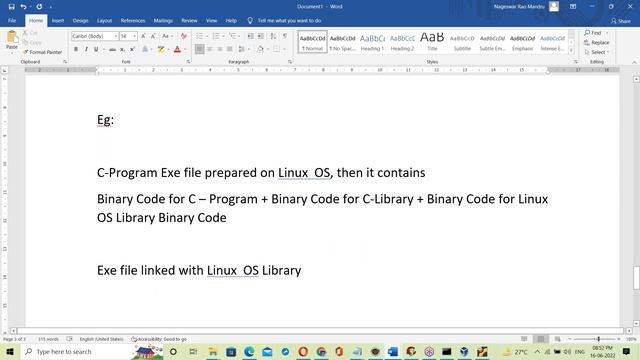Clear all formatting from selected text
Screen dimensions: 640x360
pyautogui.click(x=184, y=36)
